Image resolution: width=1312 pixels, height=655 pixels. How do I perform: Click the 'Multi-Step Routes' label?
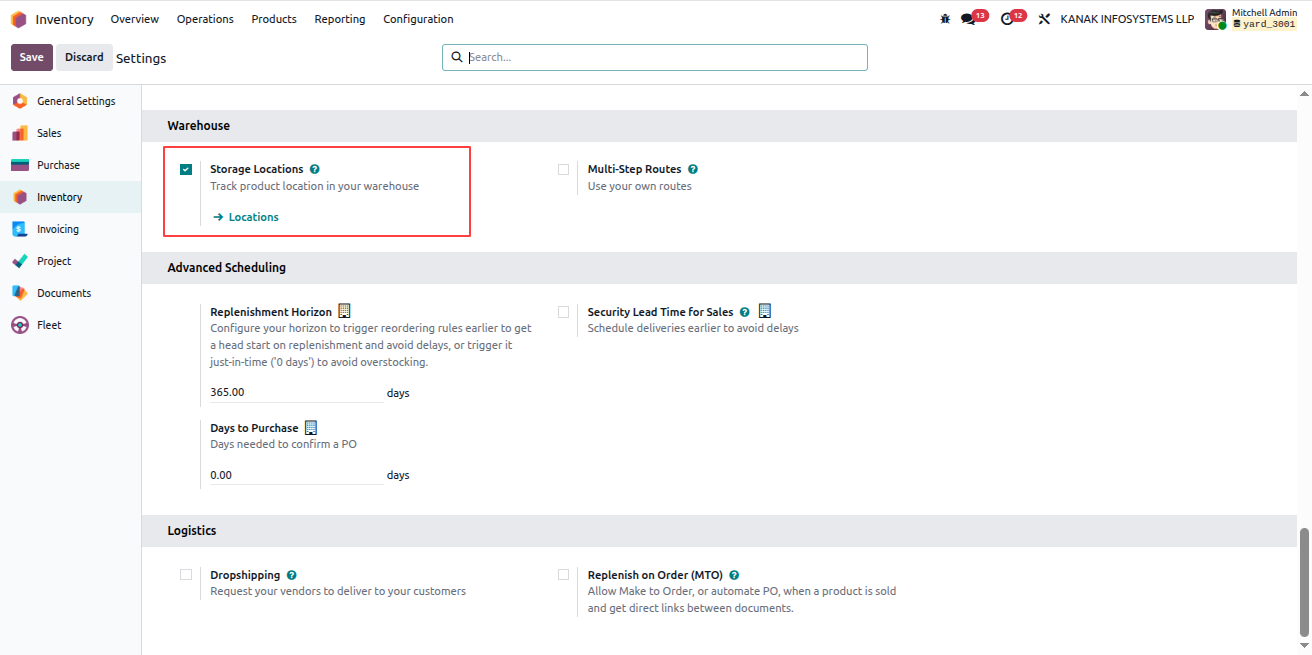click(635, 170)
